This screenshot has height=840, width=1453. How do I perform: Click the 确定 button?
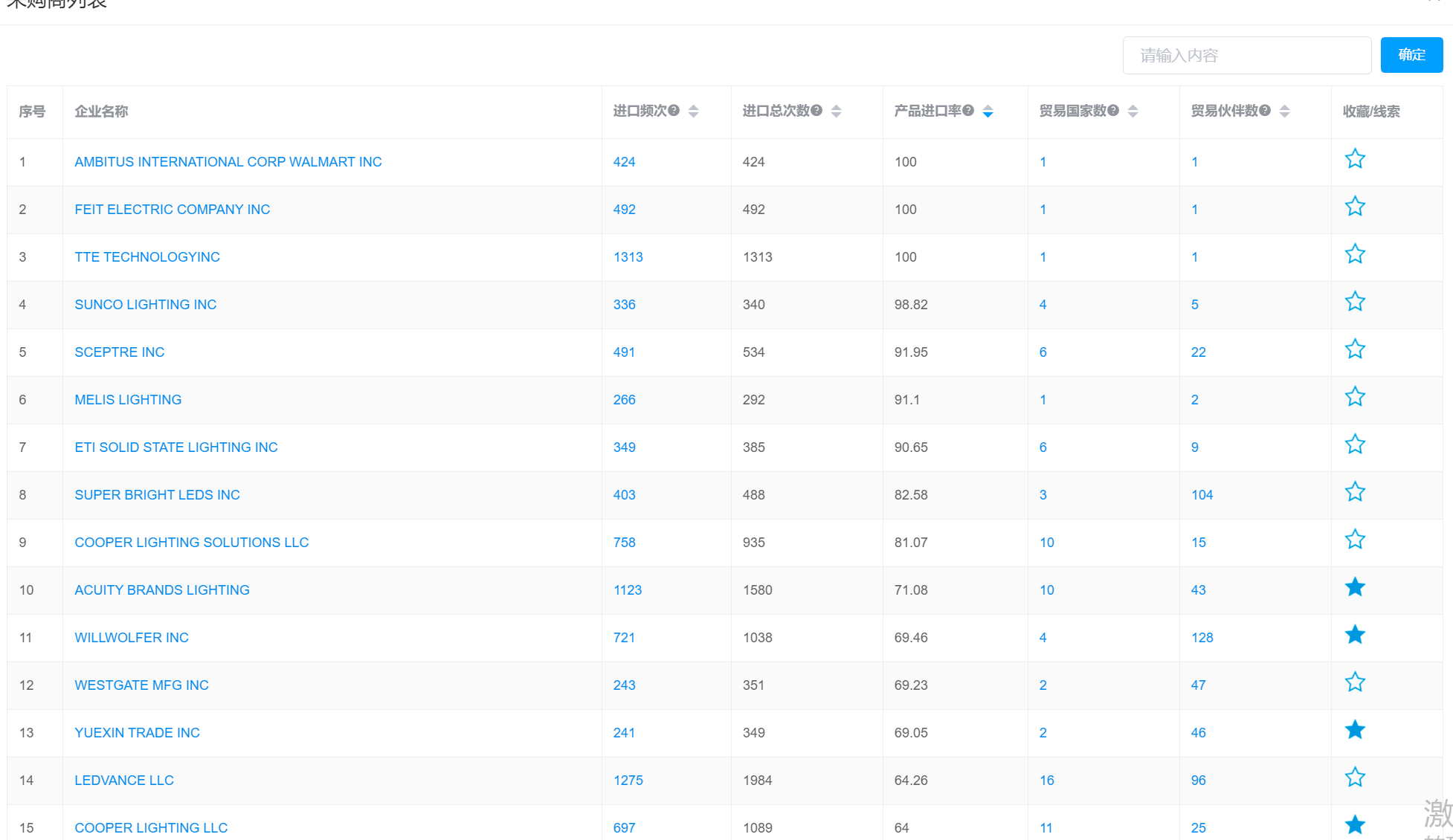(x=1411, y=55)
